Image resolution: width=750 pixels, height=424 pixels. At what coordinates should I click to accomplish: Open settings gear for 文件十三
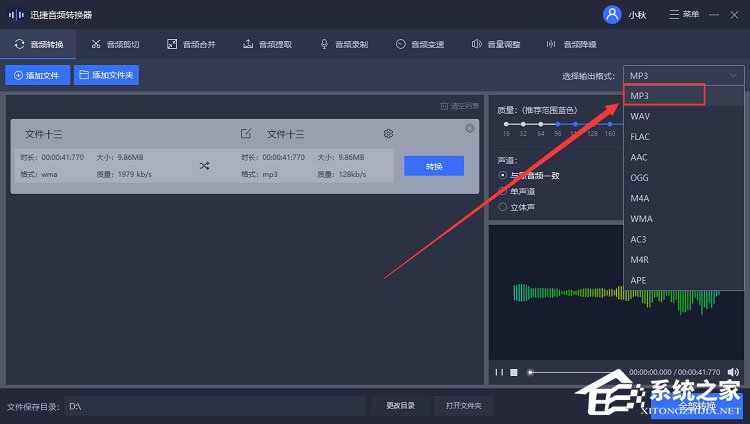[x=388, y=134]
